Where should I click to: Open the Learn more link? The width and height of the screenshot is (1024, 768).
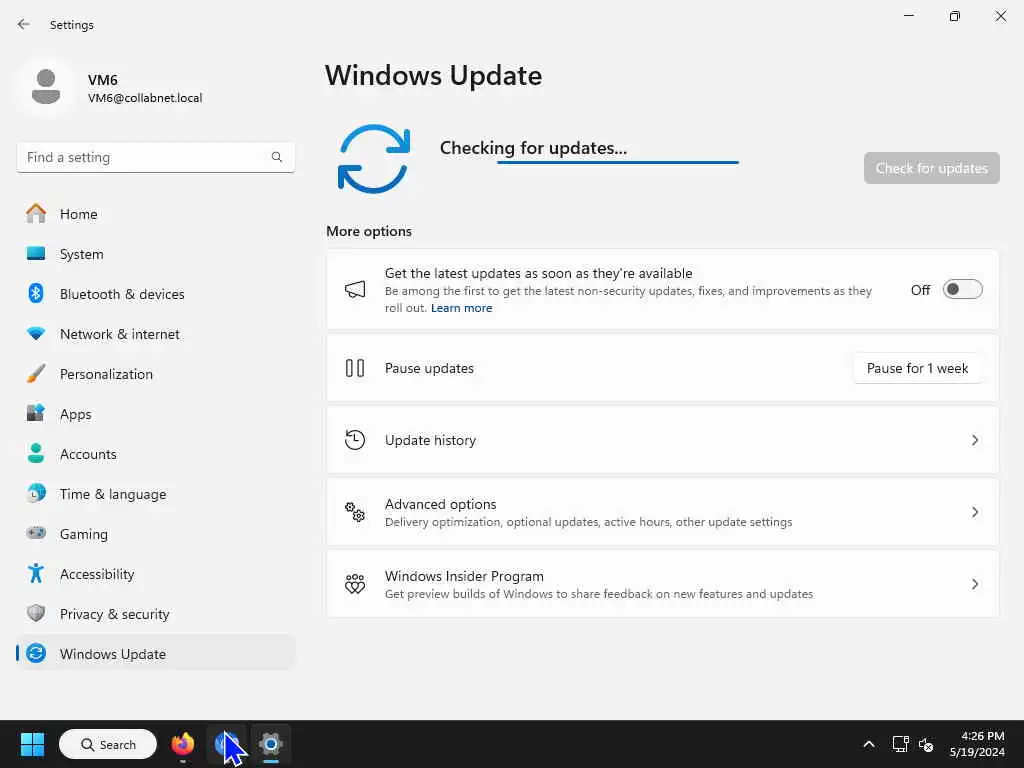tap(461, 308)
